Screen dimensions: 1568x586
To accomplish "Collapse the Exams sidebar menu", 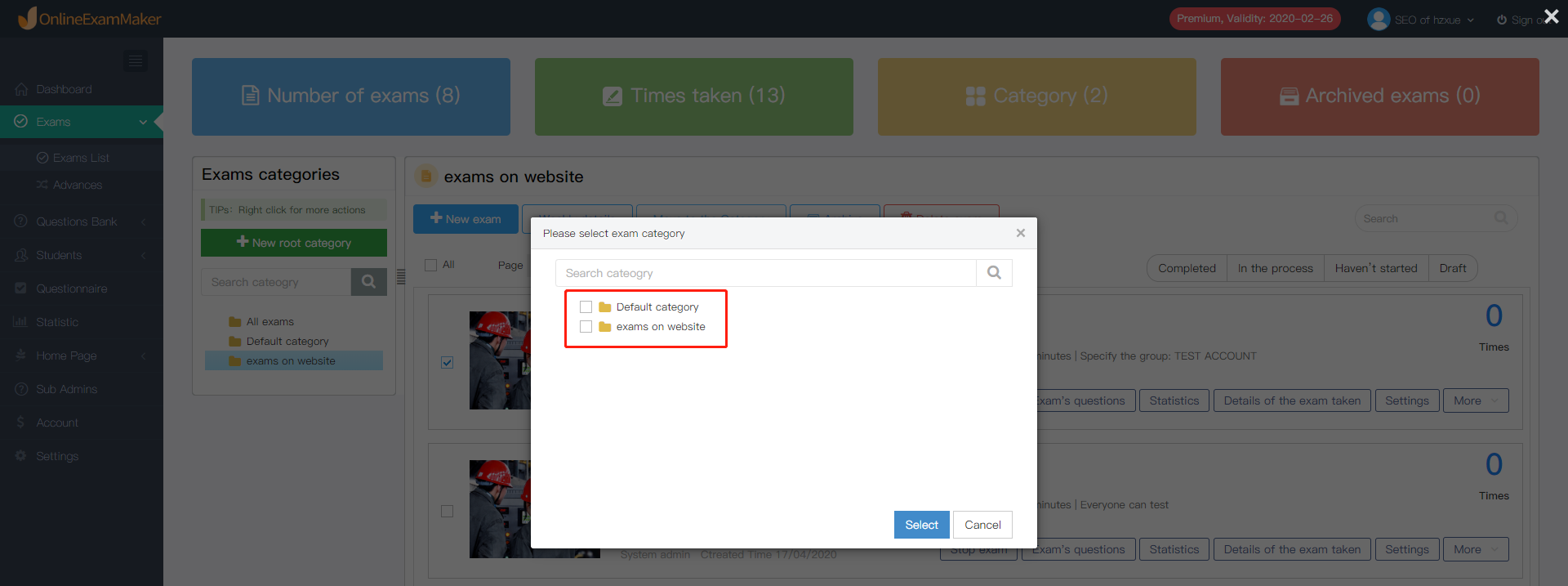I will tap(143, 122).
